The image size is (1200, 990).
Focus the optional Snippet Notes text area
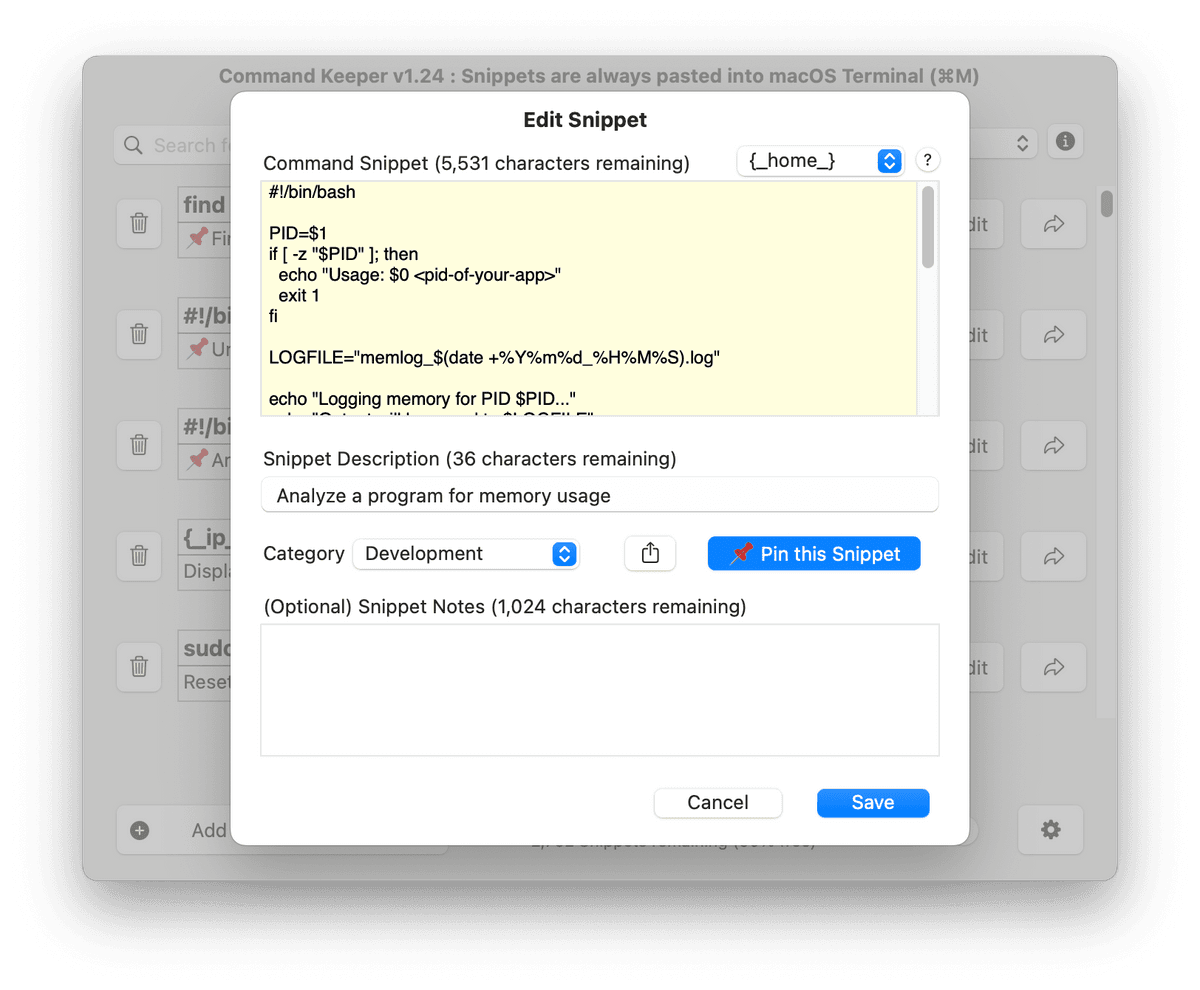[600, 690]
